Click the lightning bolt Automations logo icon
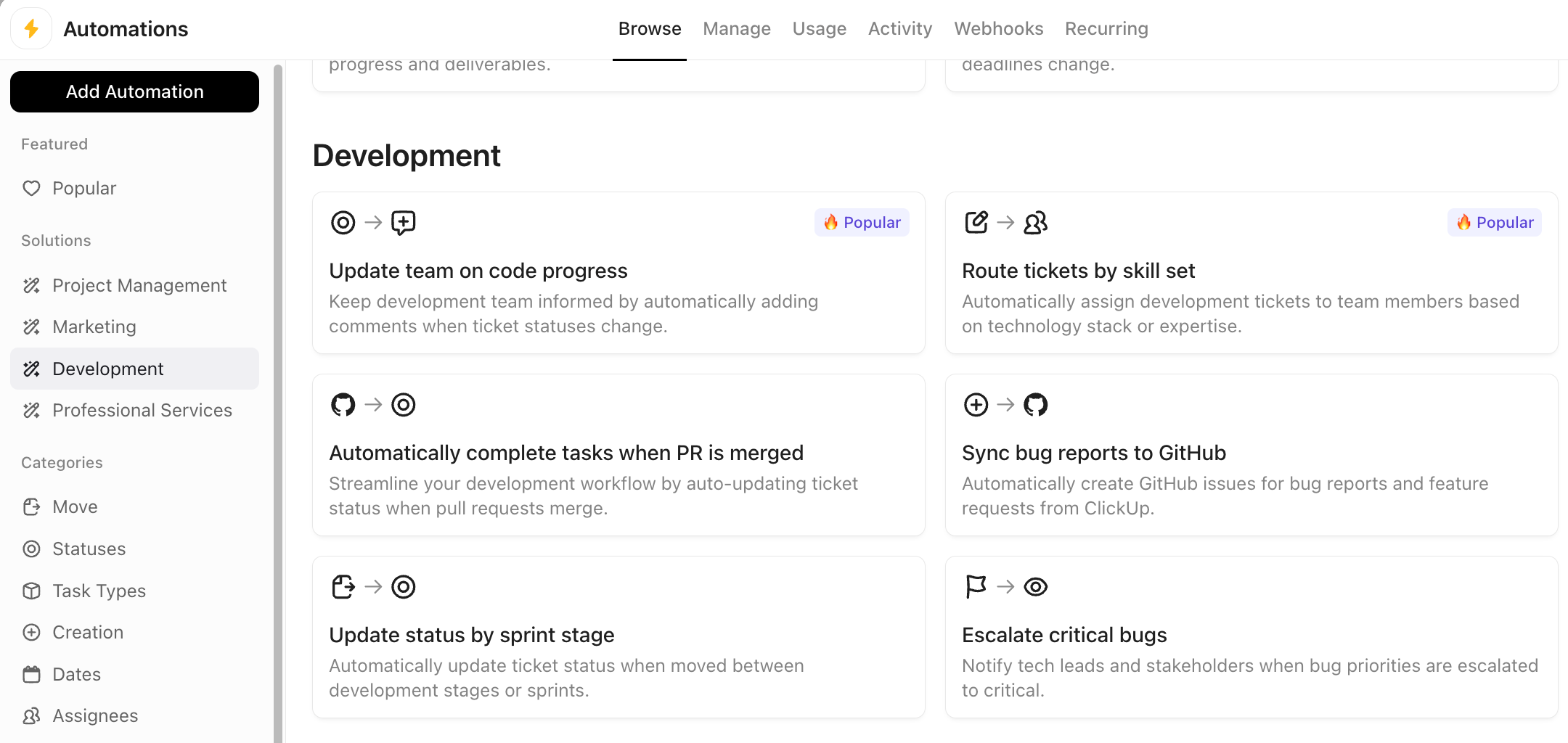The width and height of the screenshot is (1568, 743). click(31, 28)
